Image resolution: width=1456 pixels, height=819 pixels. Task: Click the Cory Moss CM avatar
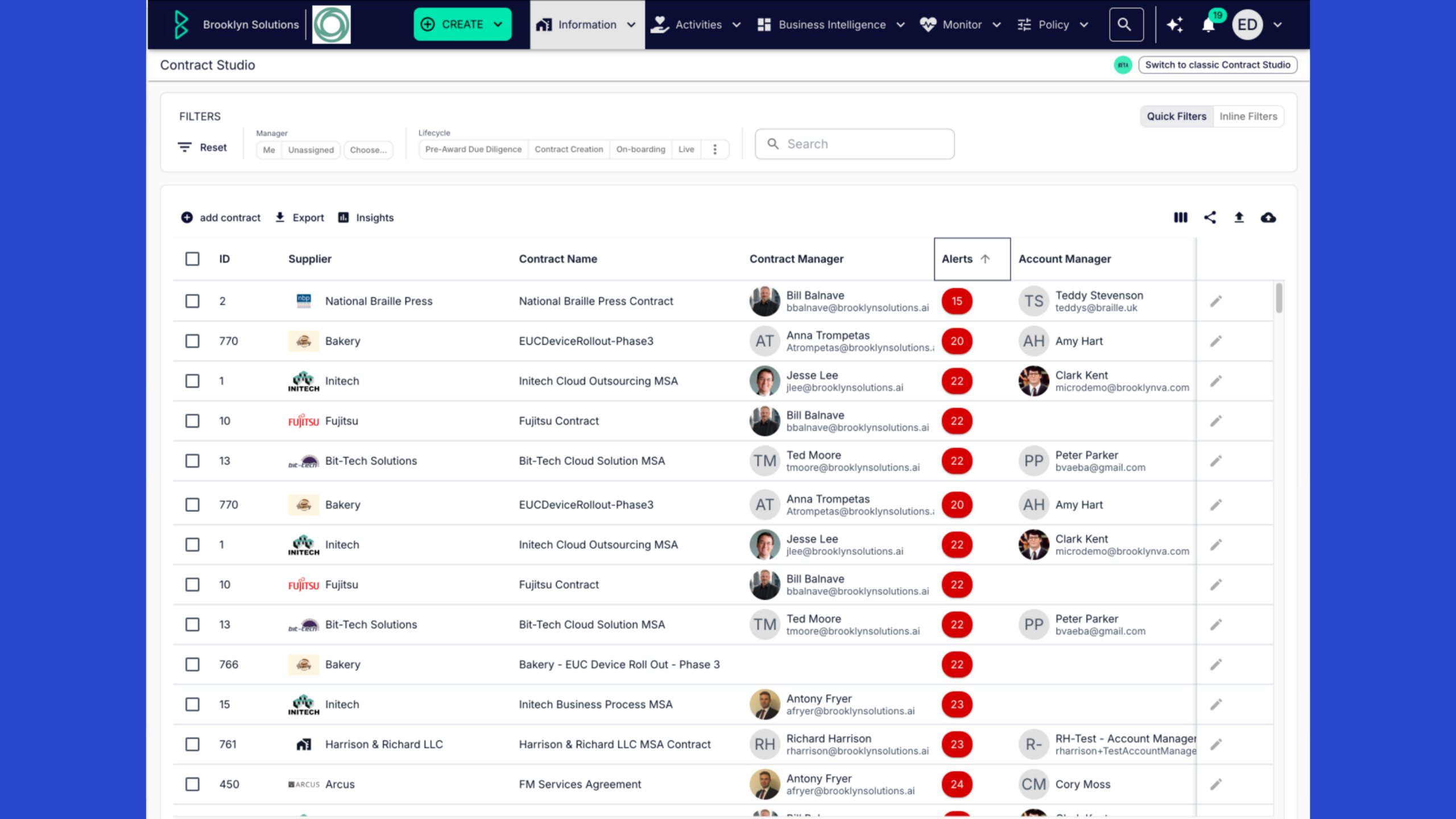pyautogui.click(x=1033, y=784)
